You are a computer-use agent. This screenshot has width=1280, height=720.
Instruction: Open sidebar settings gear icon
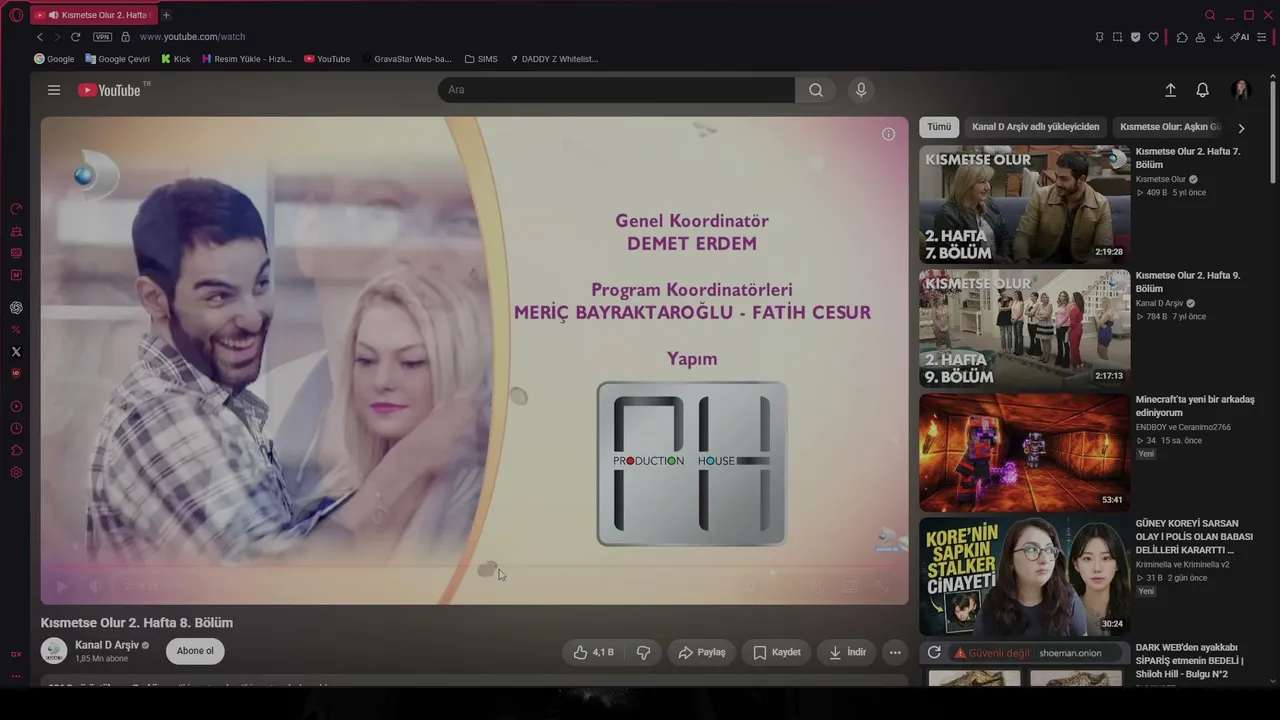coord(16,472)
